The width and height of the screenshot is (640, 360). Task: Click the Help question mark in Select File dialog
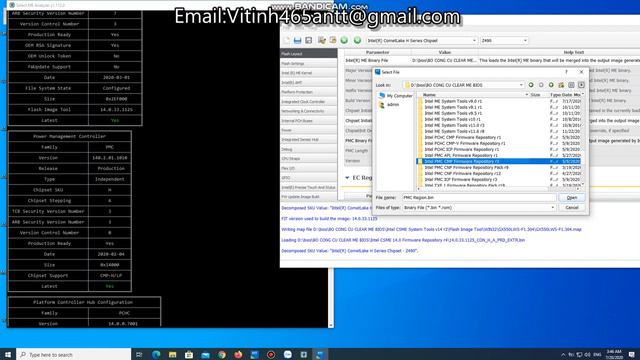pyautogui.click(x=566, y=72)
